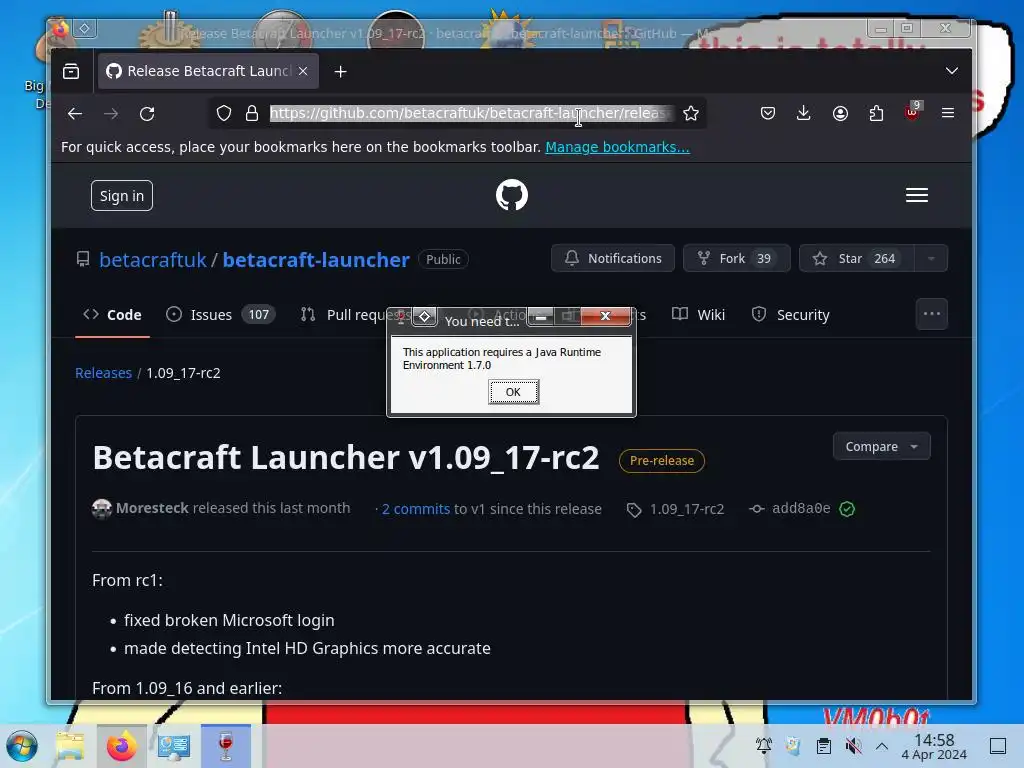Open the betacraft-launcher repository link
Image resolution: width=1024 pixels, height=768 pixels.
coord(316,260)
